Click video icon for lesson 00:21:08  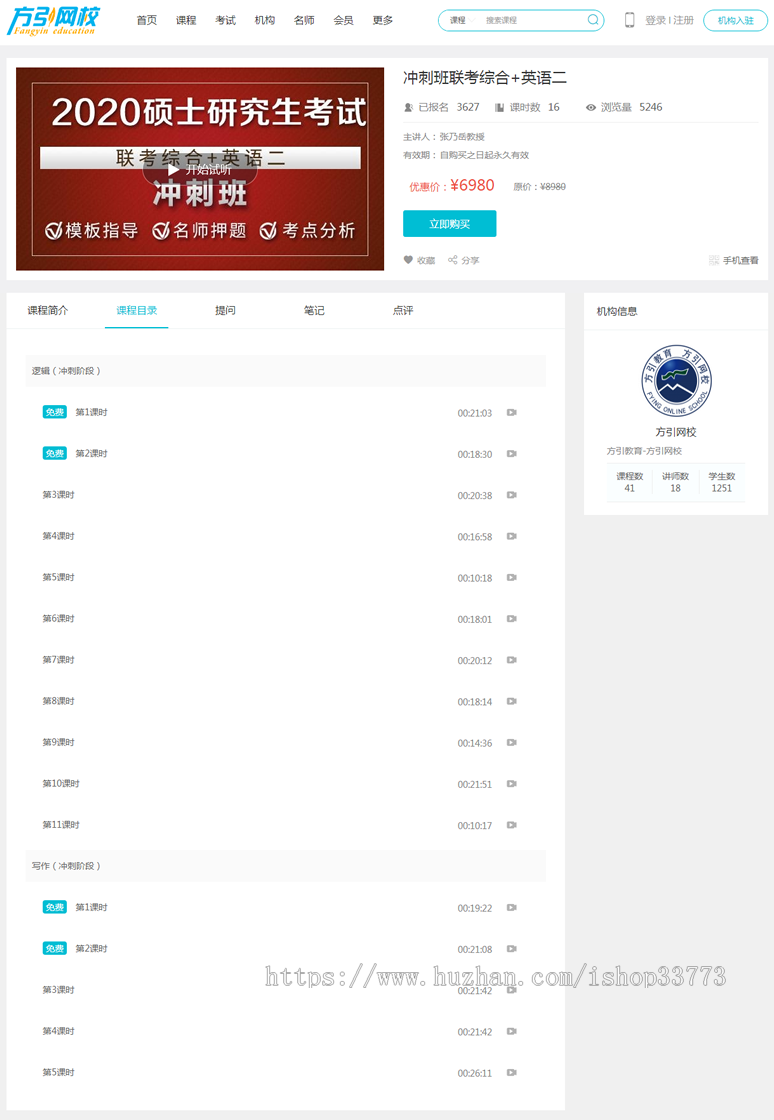click(x=512, y=949)
